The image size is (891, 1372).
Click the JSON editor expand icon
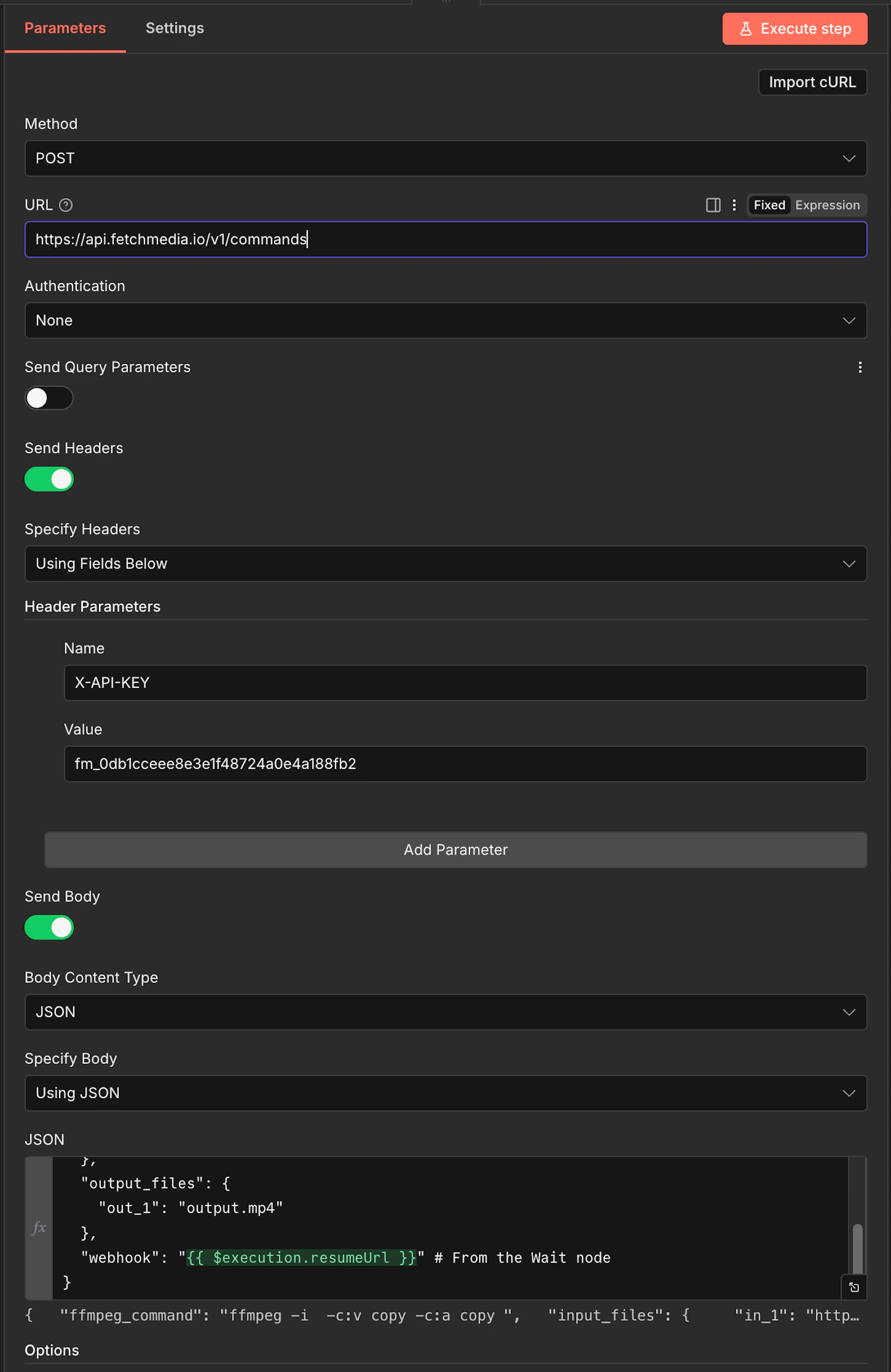[854, 1287]
